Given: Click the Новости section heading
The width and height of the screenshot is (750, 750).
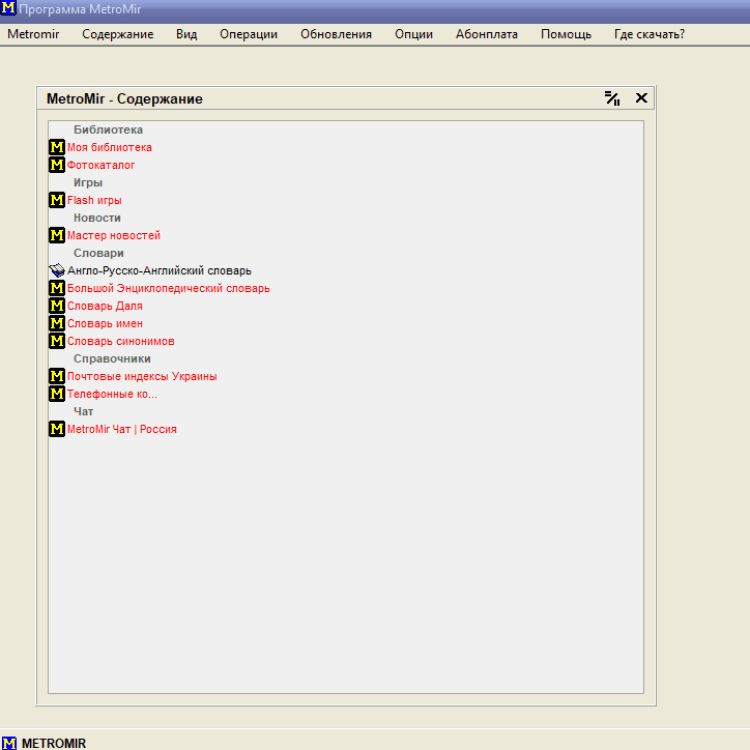Looking at the screenshot, I should [97, 218].
